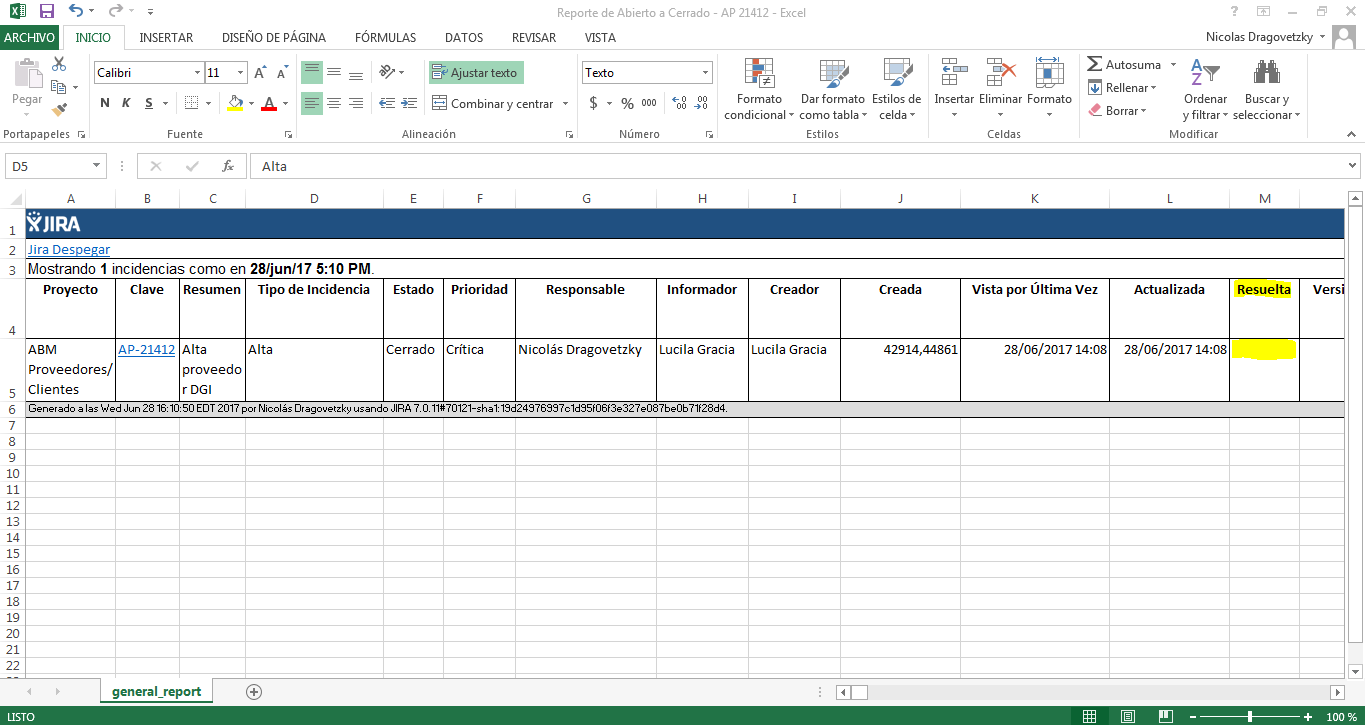Expand the formula bar
1365x725 pixels.
point(1353,166)
